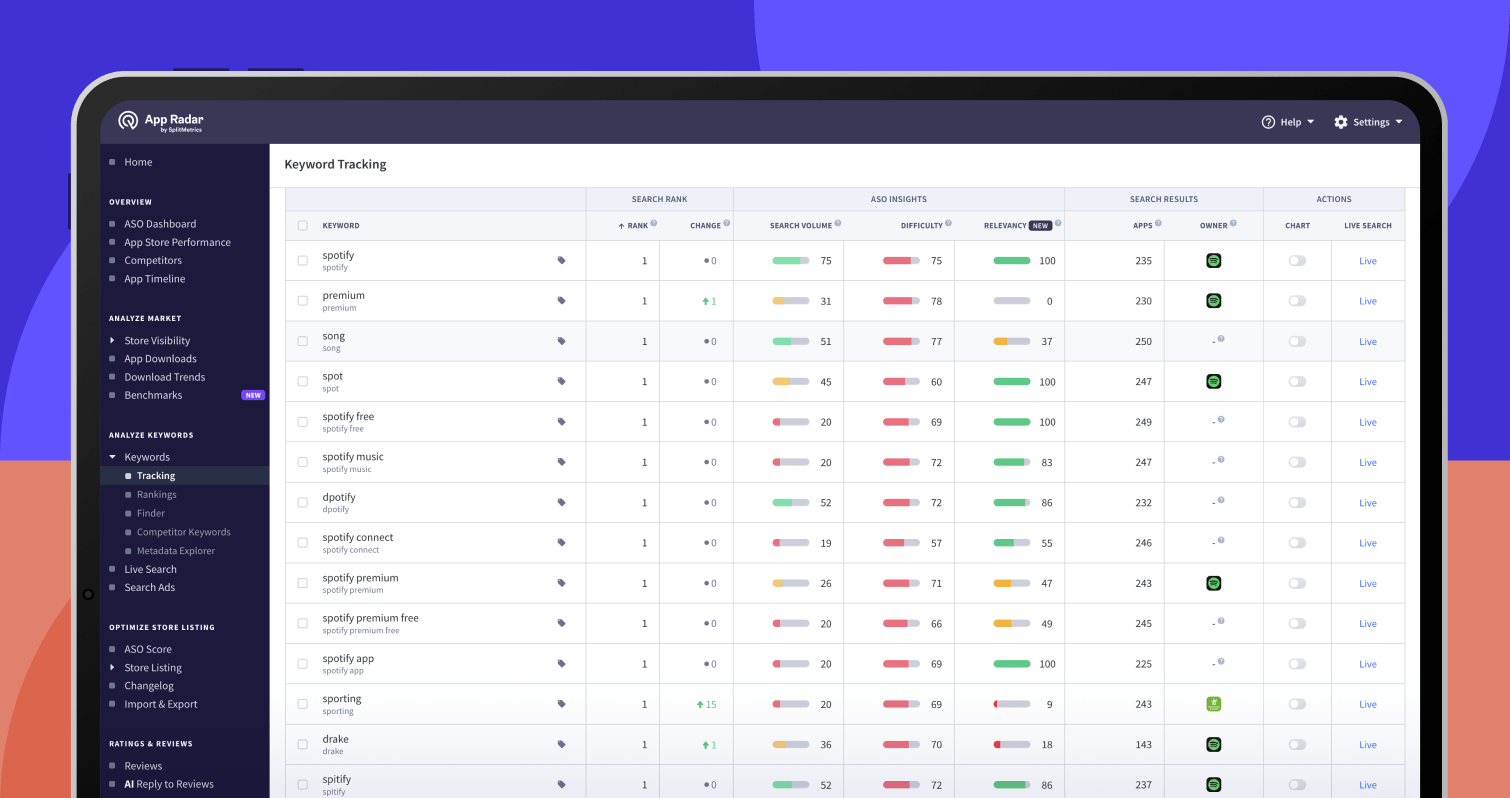1510x798 pixels.
Task: Open App Downloads page
Action: (x=160, y=359)
